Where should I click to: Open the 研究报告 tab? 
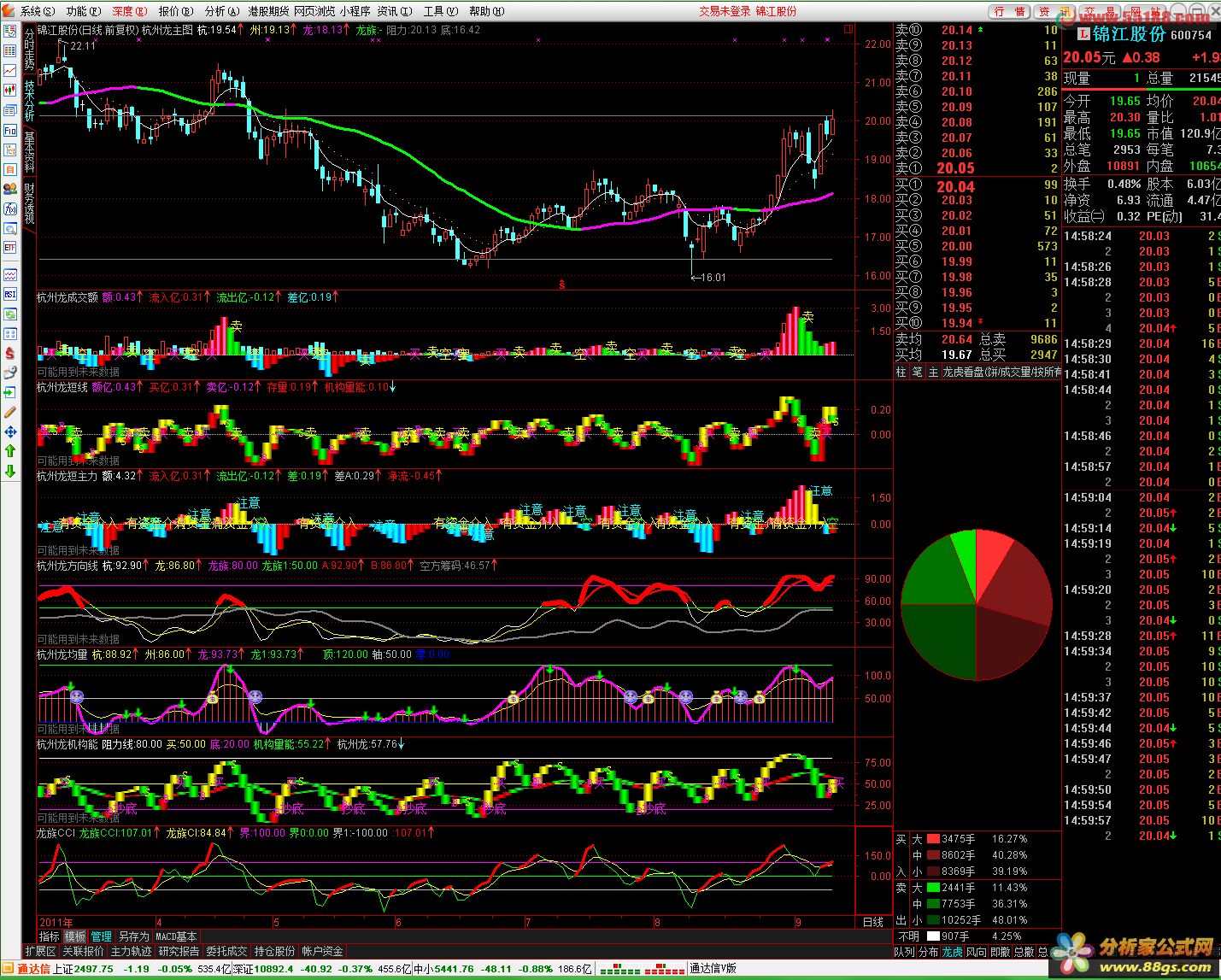pos(179,951)
